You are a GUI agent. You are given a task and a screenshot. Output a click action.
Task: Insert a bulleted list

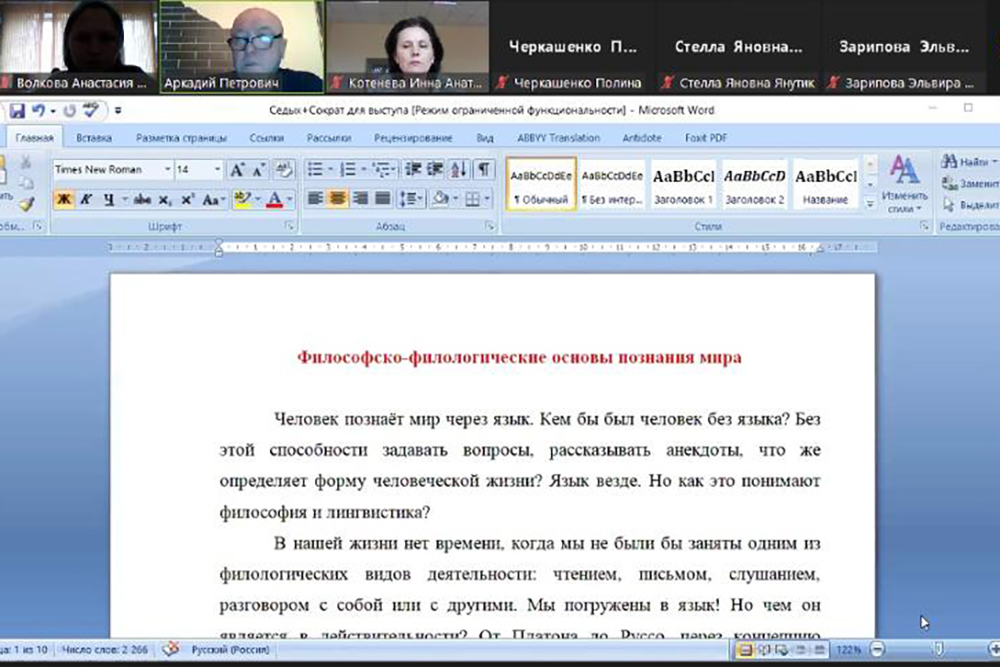(315, 169)
